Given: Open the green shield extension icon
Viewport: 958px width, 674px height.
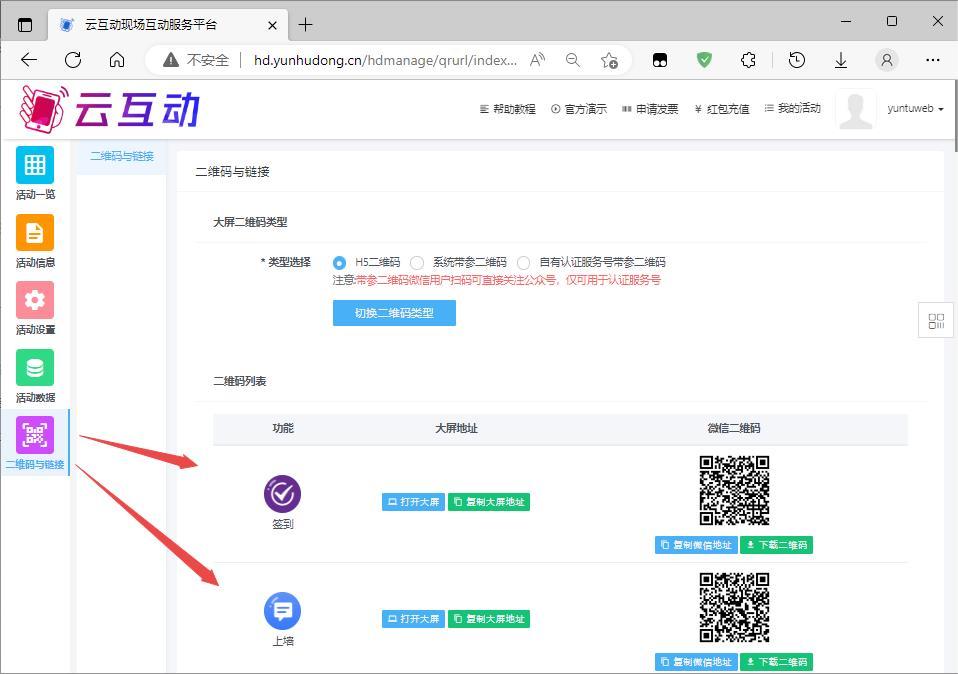Looking at the screenshot, I should point(704,60).
